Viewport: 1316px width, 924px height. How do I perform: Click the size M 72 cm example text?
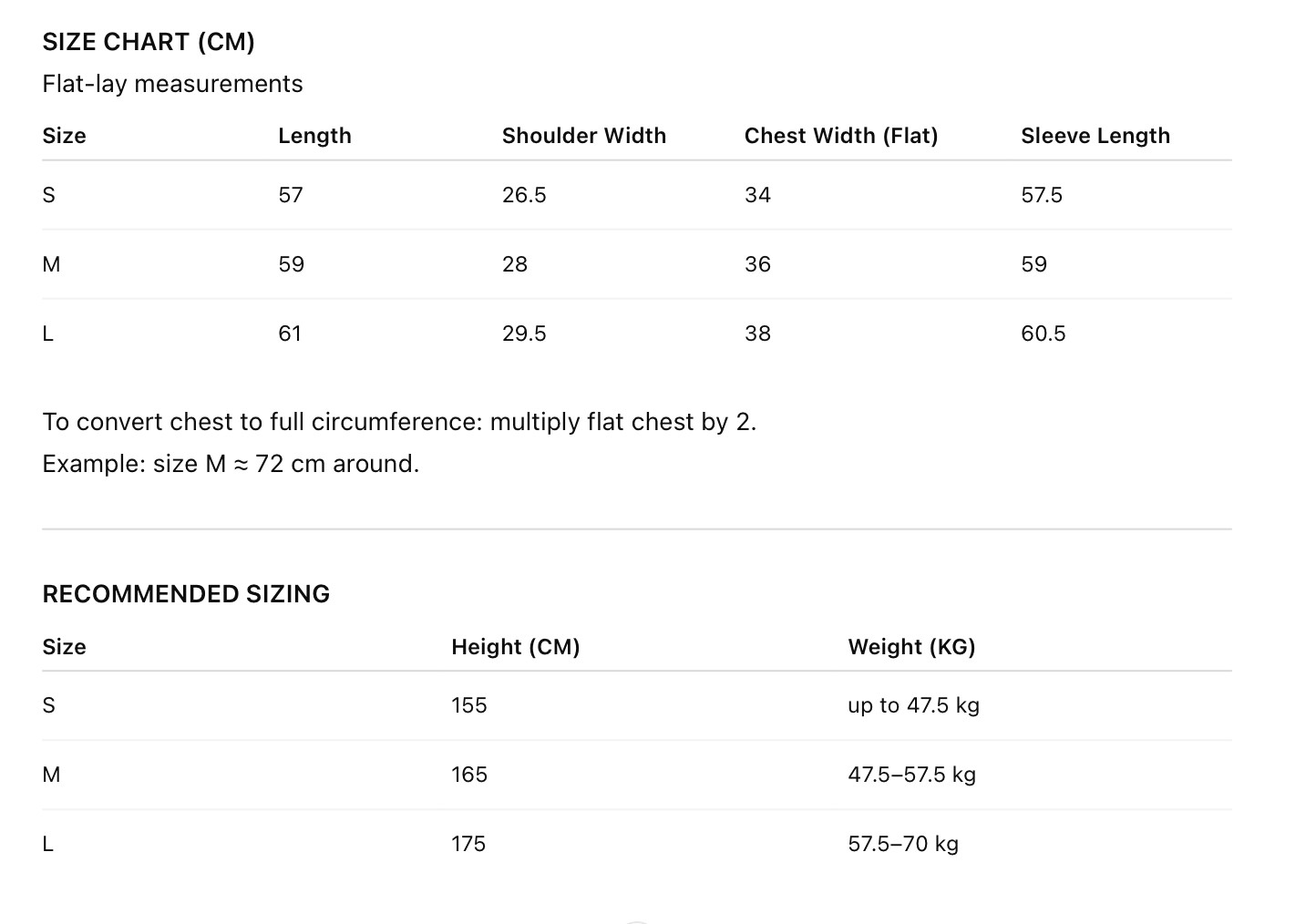tap(231, 464)
